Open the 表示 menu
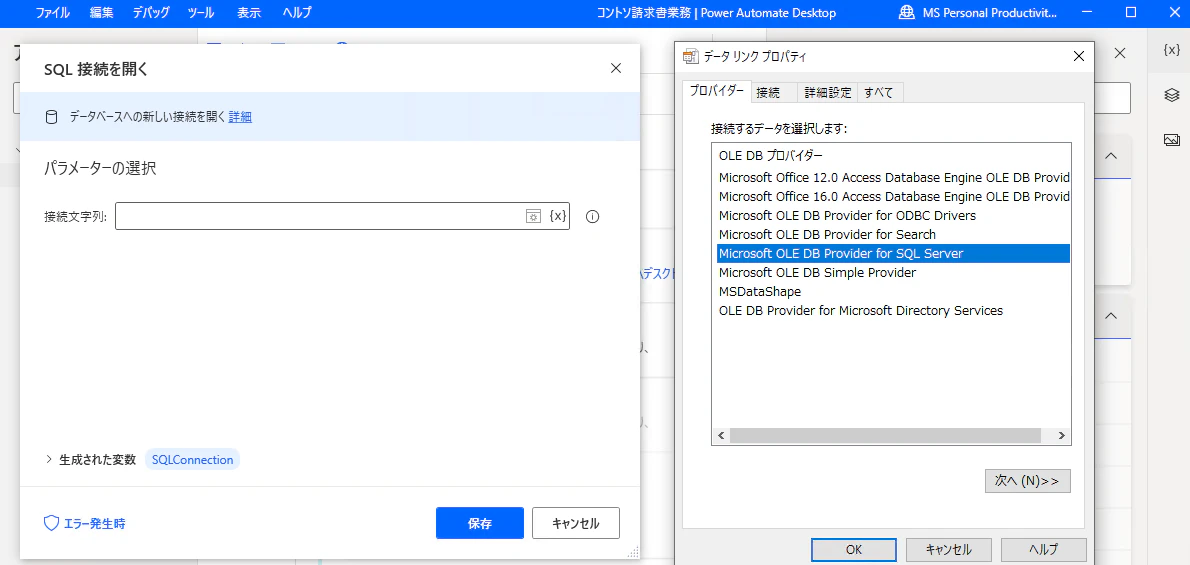The image size is (1190, 565). point(249,13)
